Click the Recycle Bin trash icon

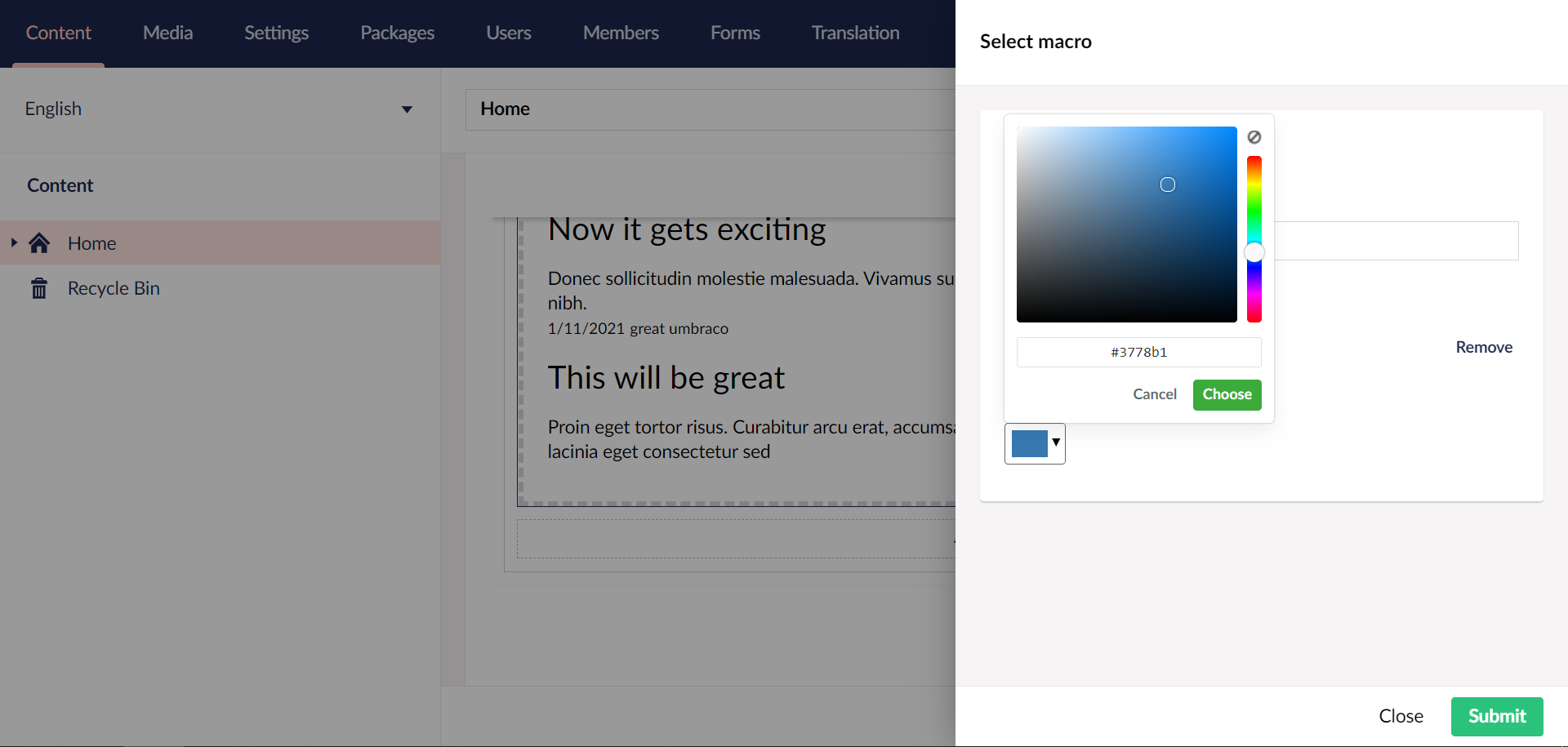point(39,288)
